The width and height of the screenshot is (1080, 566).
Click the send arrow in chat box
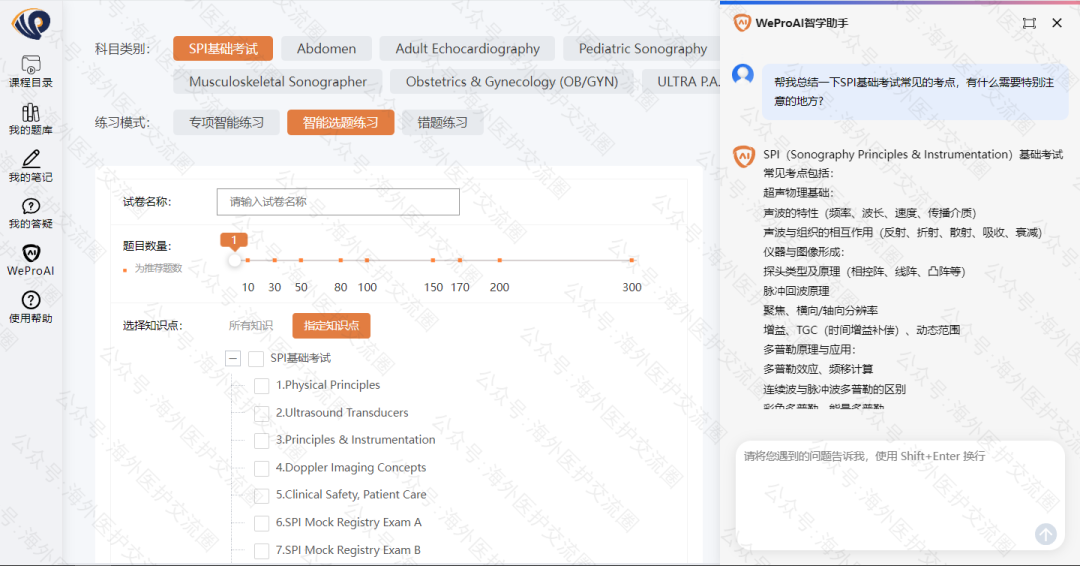[x=1045, y=534]
